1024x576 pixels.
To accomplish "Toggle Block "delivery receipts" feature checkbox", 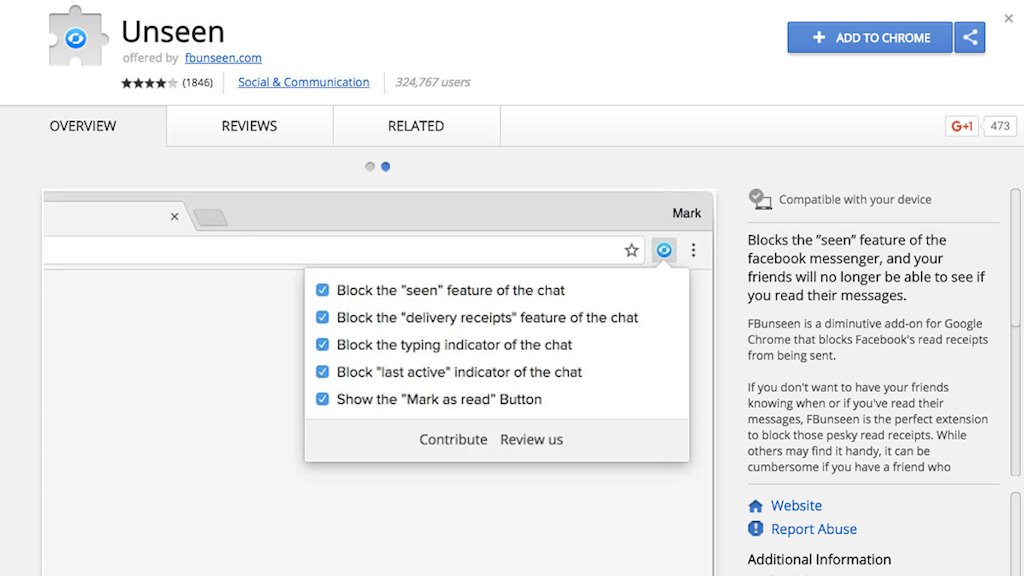I will click(322, 317).
